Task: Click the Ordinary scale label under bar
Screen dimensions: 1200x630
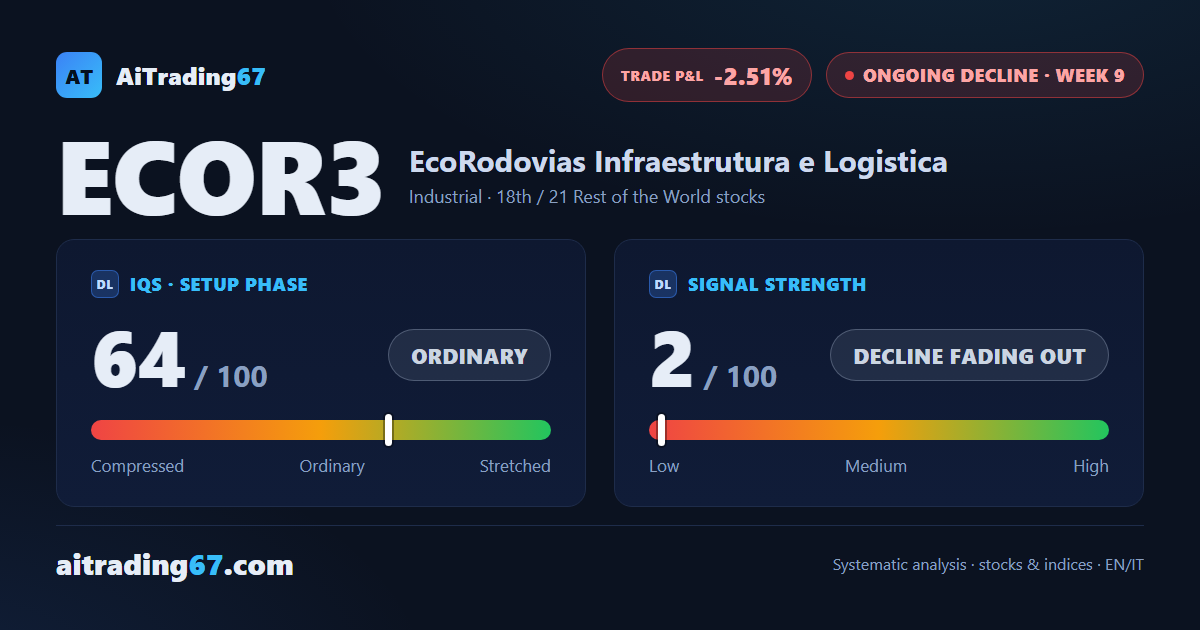Action: coord(332,466)
